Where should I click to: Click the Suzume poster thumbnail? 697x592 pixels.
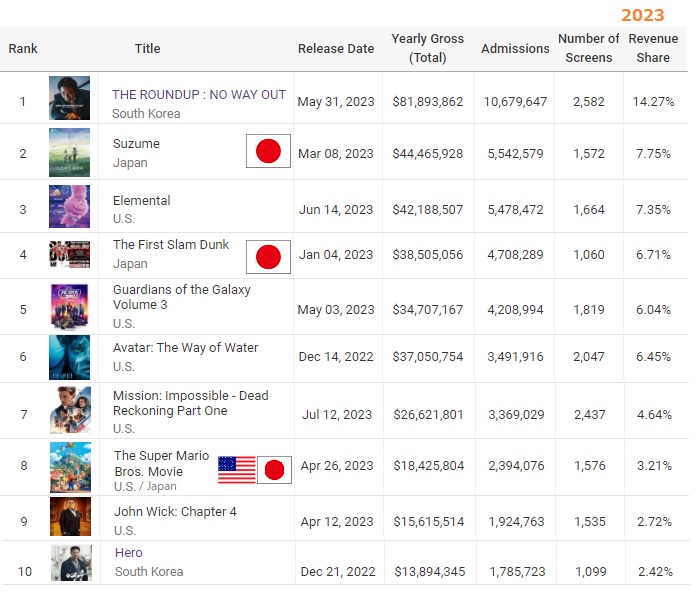(70, 151)
